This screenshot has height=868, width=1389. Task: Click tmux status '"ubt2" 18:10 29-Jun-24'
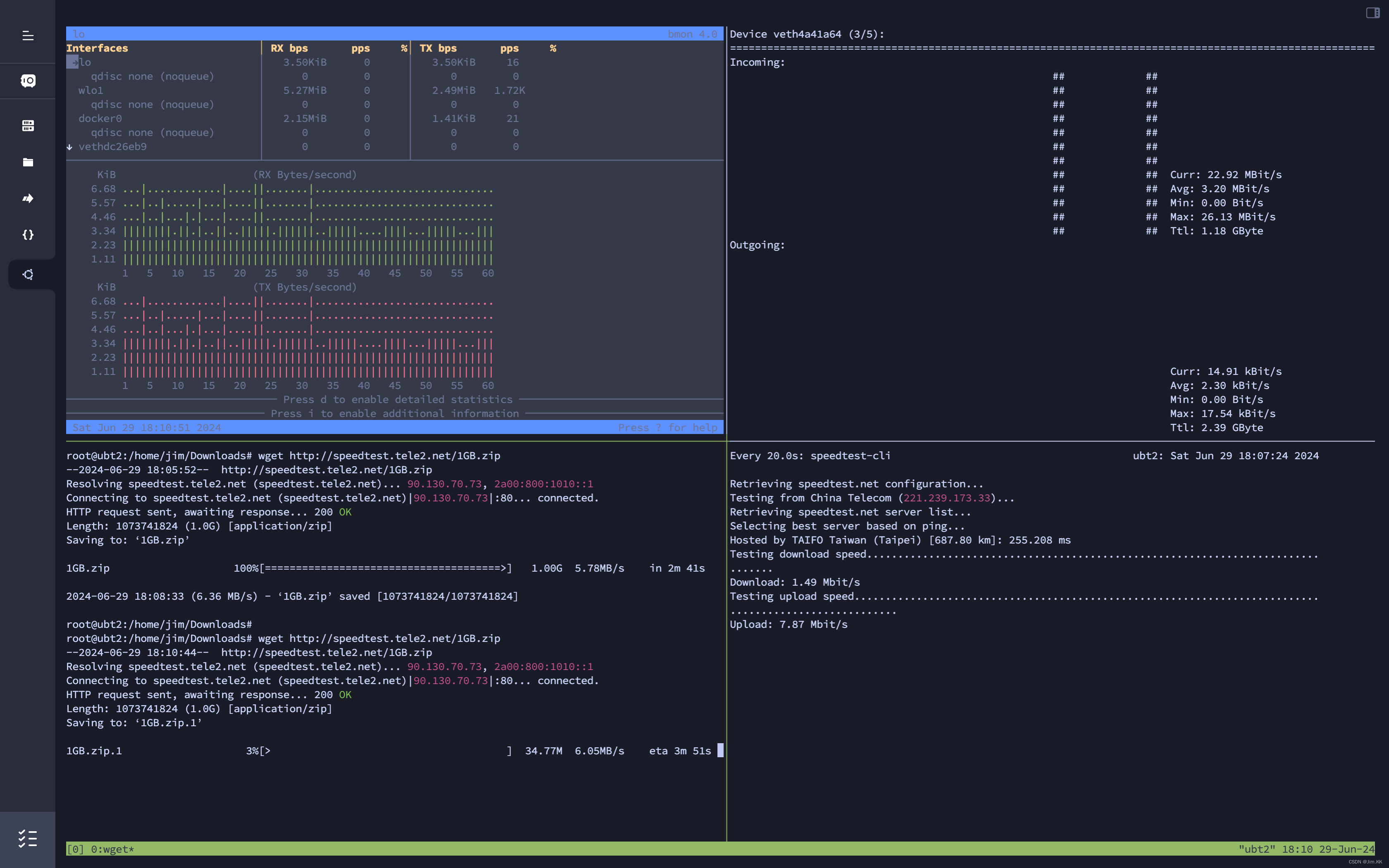(x=1306, y=849)
